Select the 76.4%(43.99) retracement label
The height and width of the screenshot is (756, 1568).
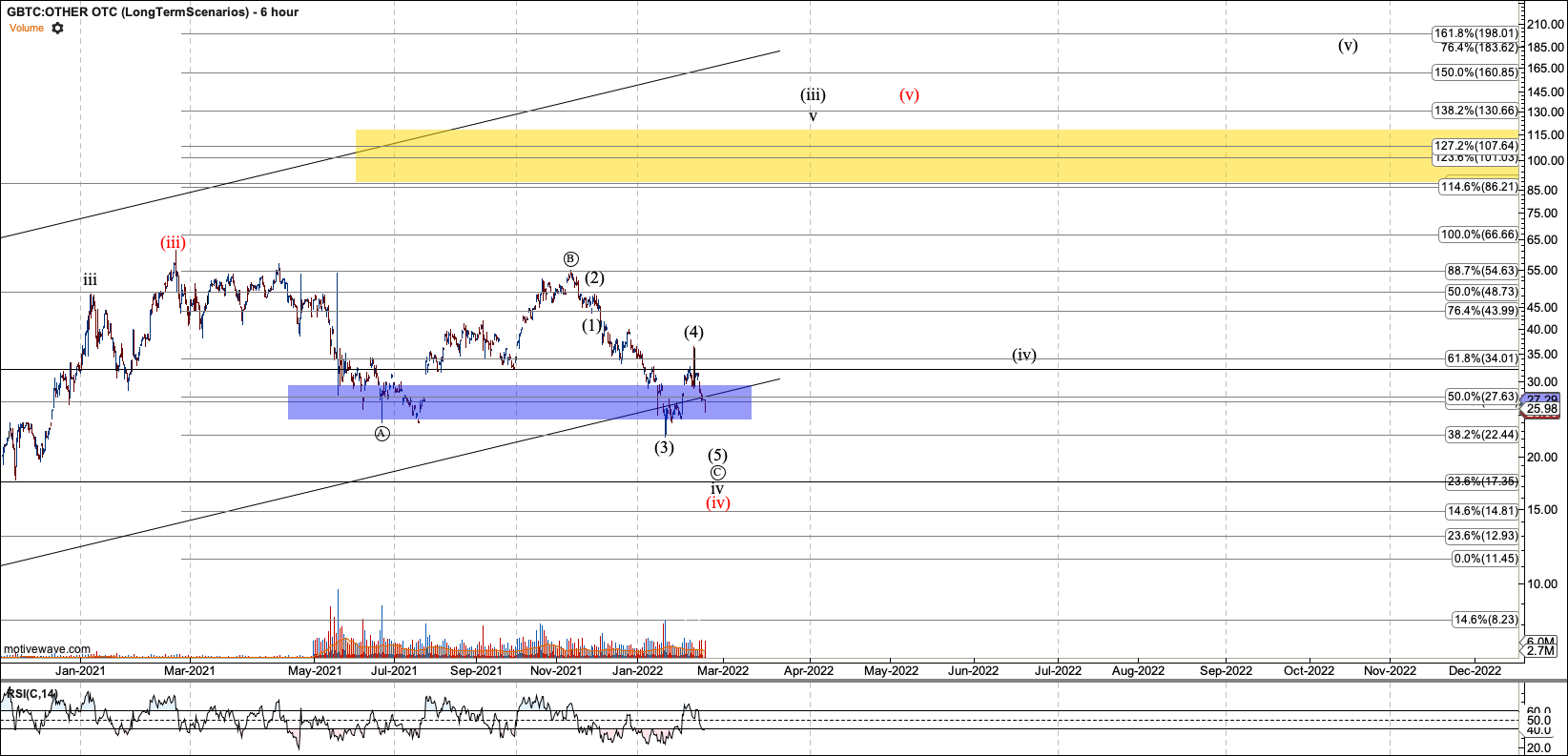click(x=1481, y=311)
